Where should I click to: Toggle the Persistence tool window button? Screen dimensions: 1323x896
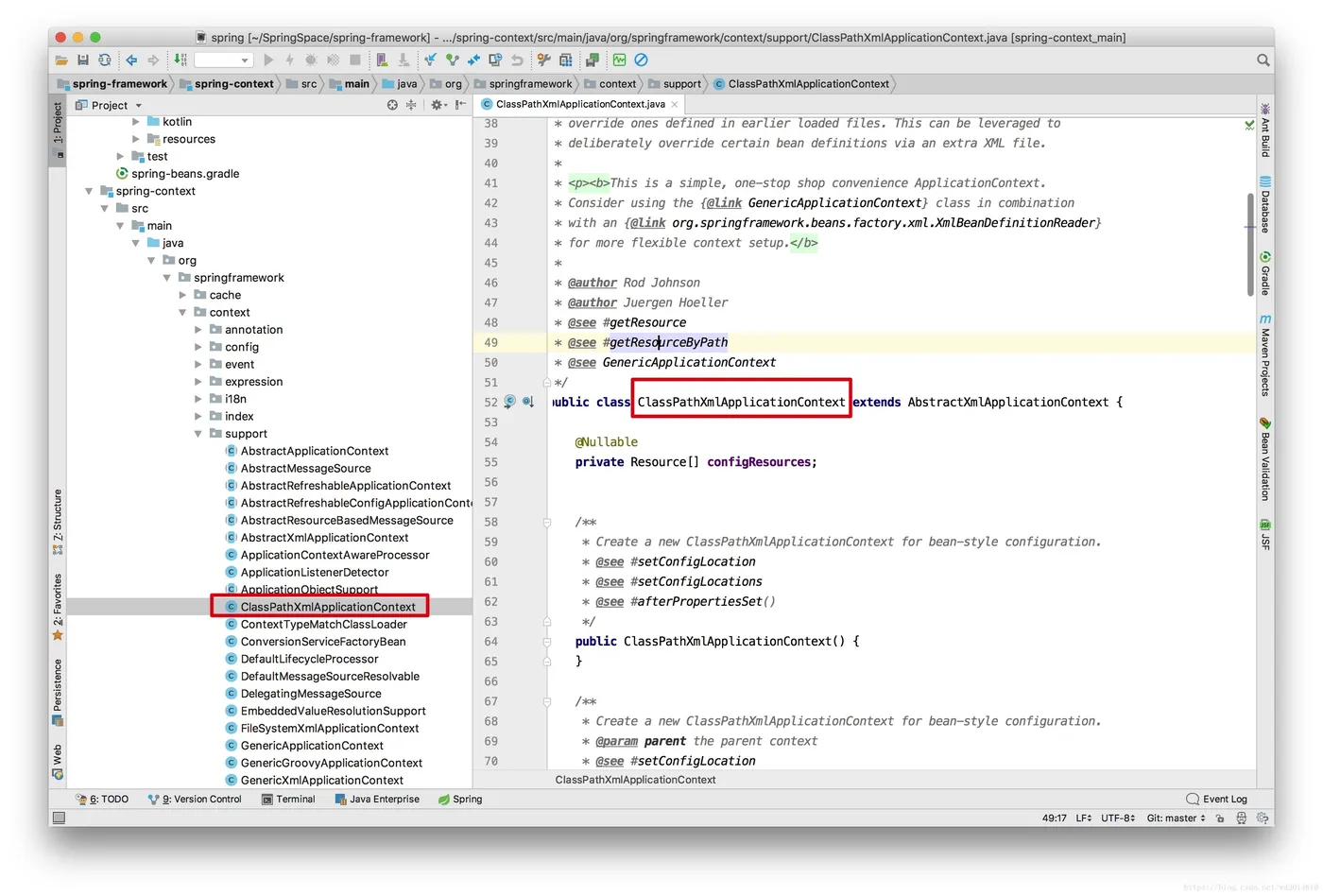click(58, 691)
